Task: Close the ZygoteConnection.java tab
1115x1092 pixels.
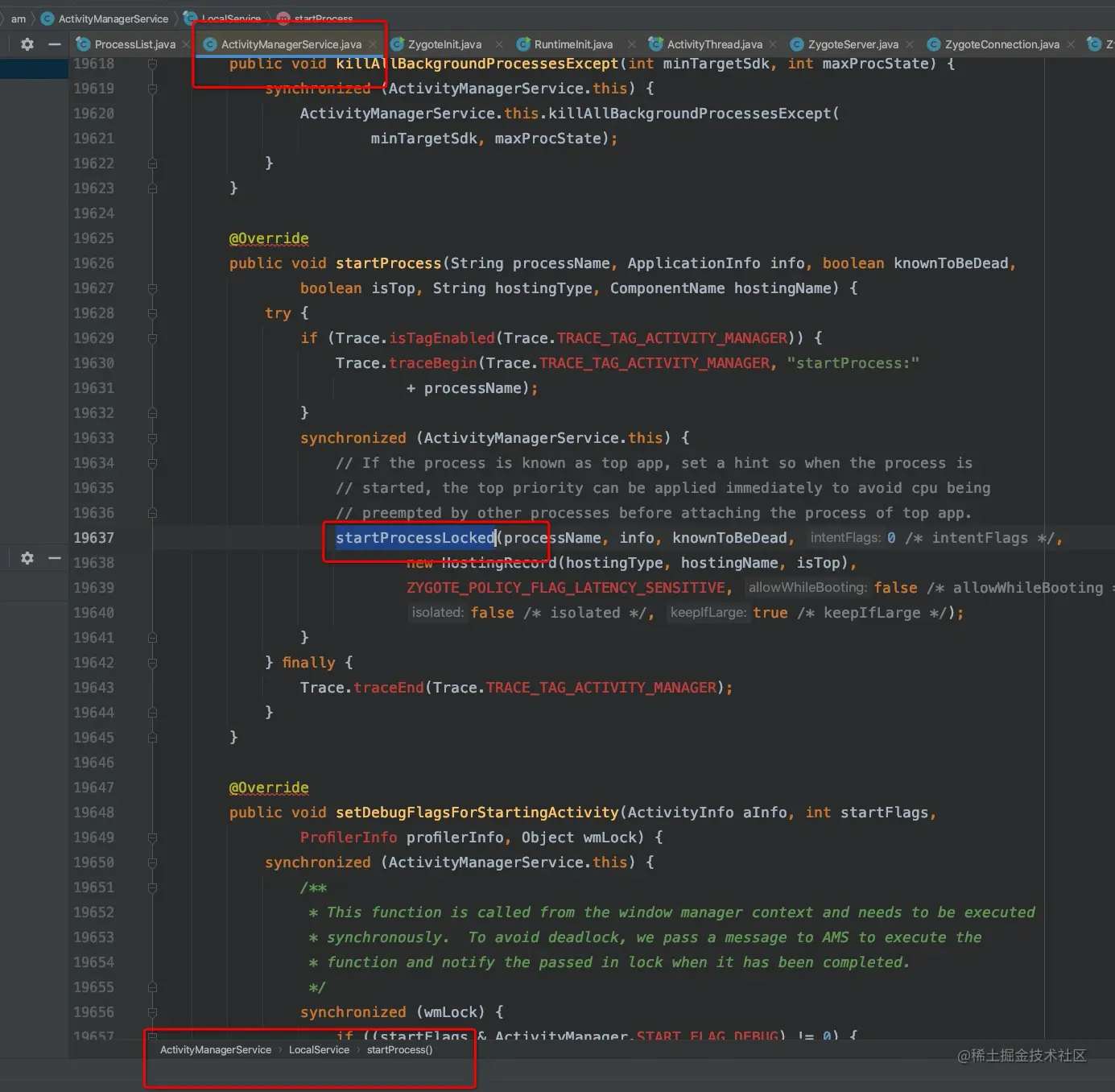Action: click(x=1071, y=44)
